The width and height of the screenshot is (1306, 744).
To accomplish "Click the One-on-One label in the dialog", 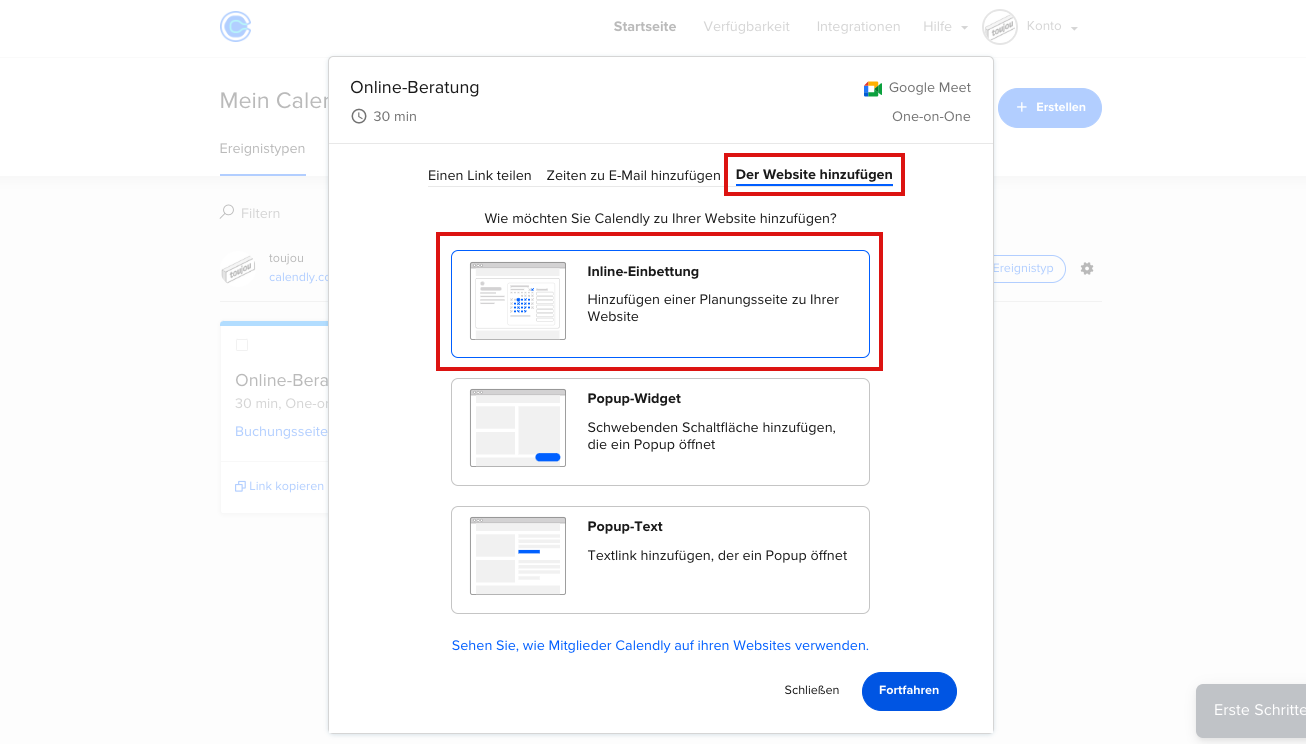I will coord(931,116).
